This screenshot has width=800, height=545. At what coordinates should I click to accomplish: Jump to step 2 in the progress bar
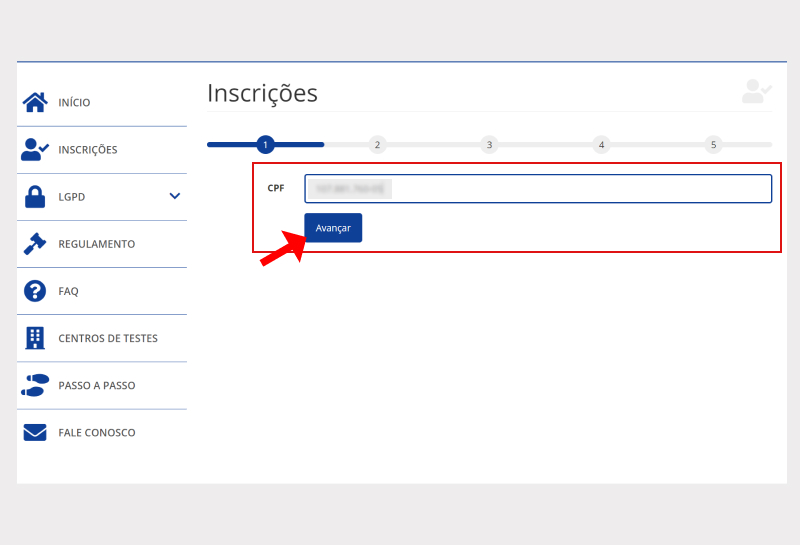tap(377, 145)
